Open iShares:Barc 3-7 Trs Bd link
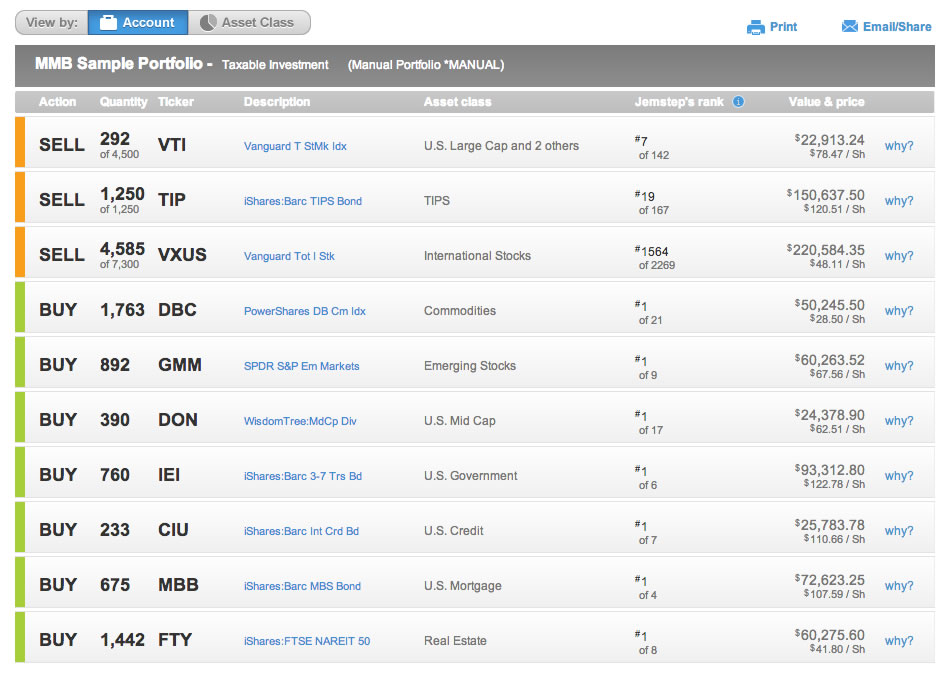Image resolution: width=948 pixels, height=673 pixels. (x=303, y=476)
